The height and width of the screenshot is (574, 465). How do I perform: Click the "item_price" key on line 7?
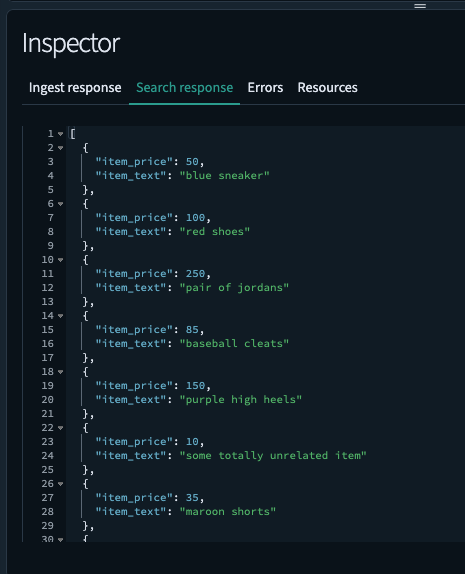tap(134, 218)
